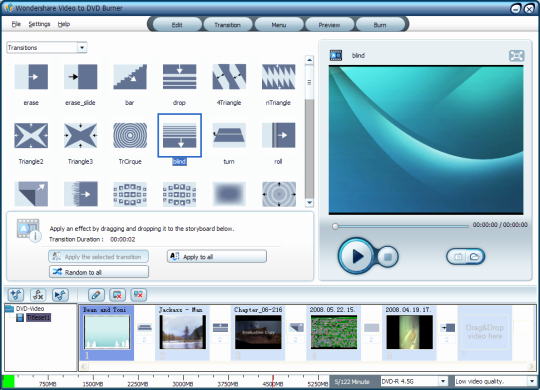The width and height of the screenshot is (540, 390).
Task: Select the 4Triangle transition icon
Action: [x=229, y=76]
